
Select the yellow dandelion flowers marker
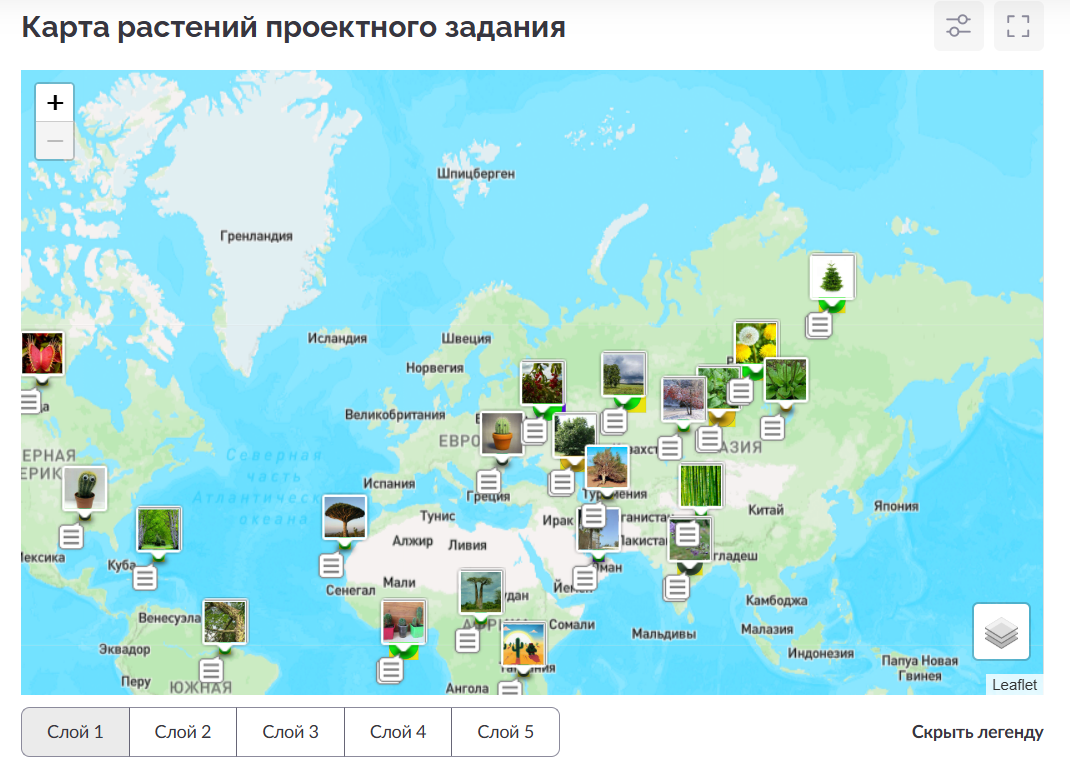click(755, 343)
